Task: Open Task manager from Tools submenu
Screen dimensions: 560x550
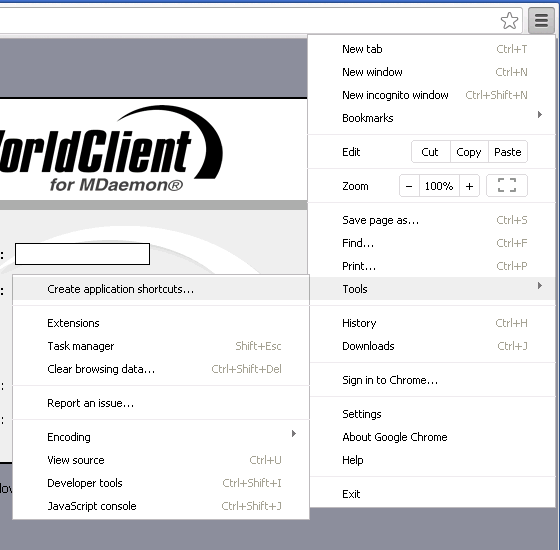Action: [x=161, y=346]
